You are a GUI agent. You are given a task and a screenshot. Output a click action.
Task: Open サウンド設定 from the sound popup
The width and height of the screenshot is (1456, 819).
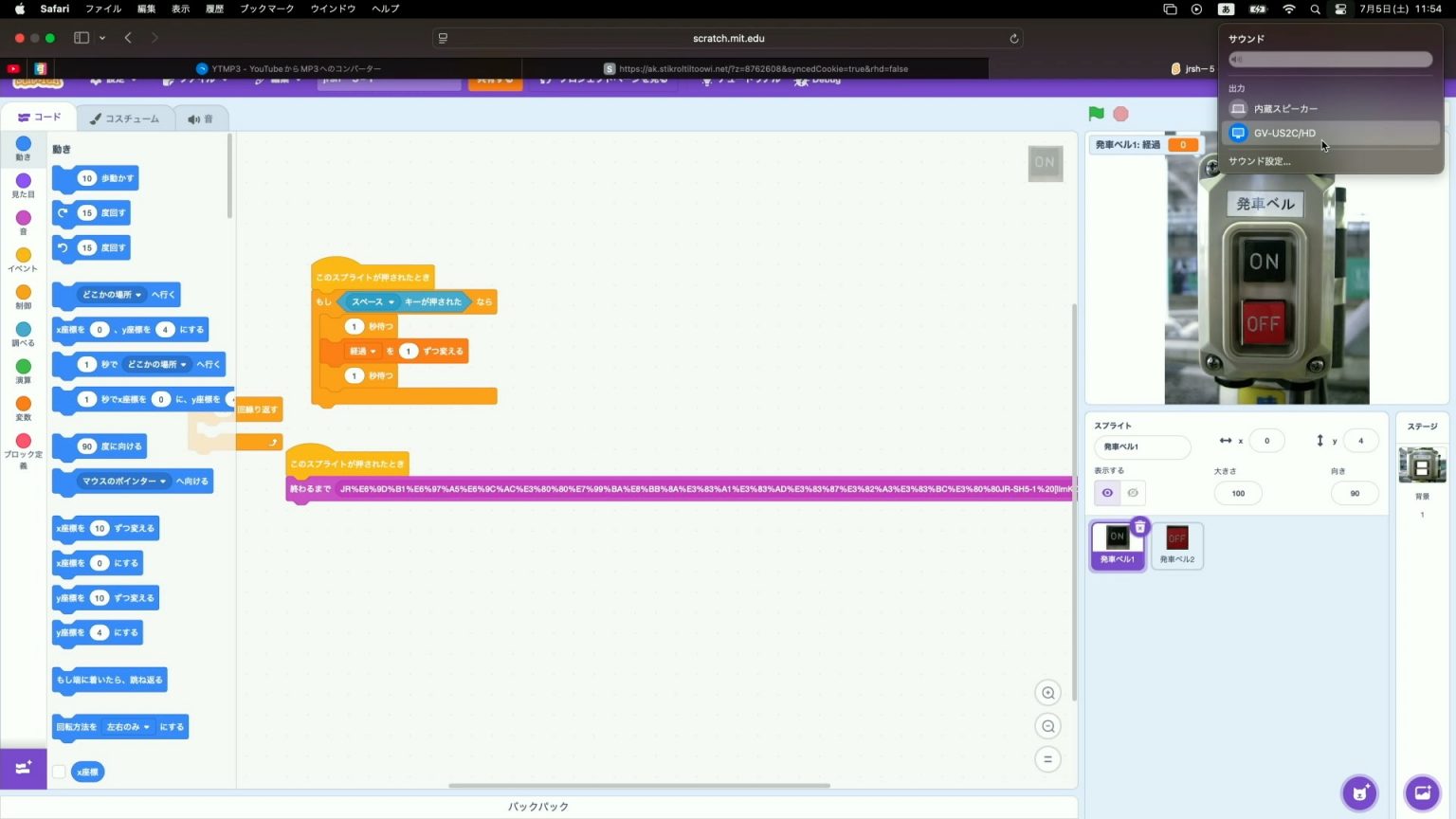[1258, 160]
